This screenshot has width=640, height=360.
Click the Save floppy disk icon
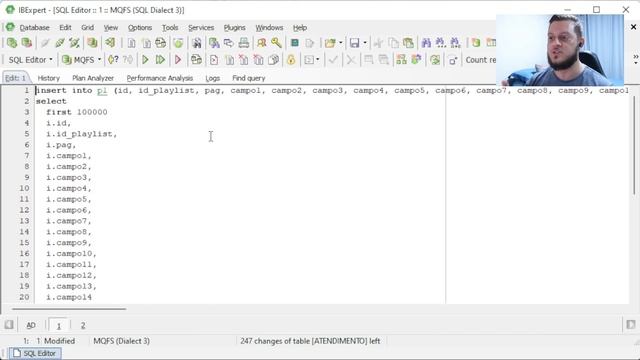point(354,43)
